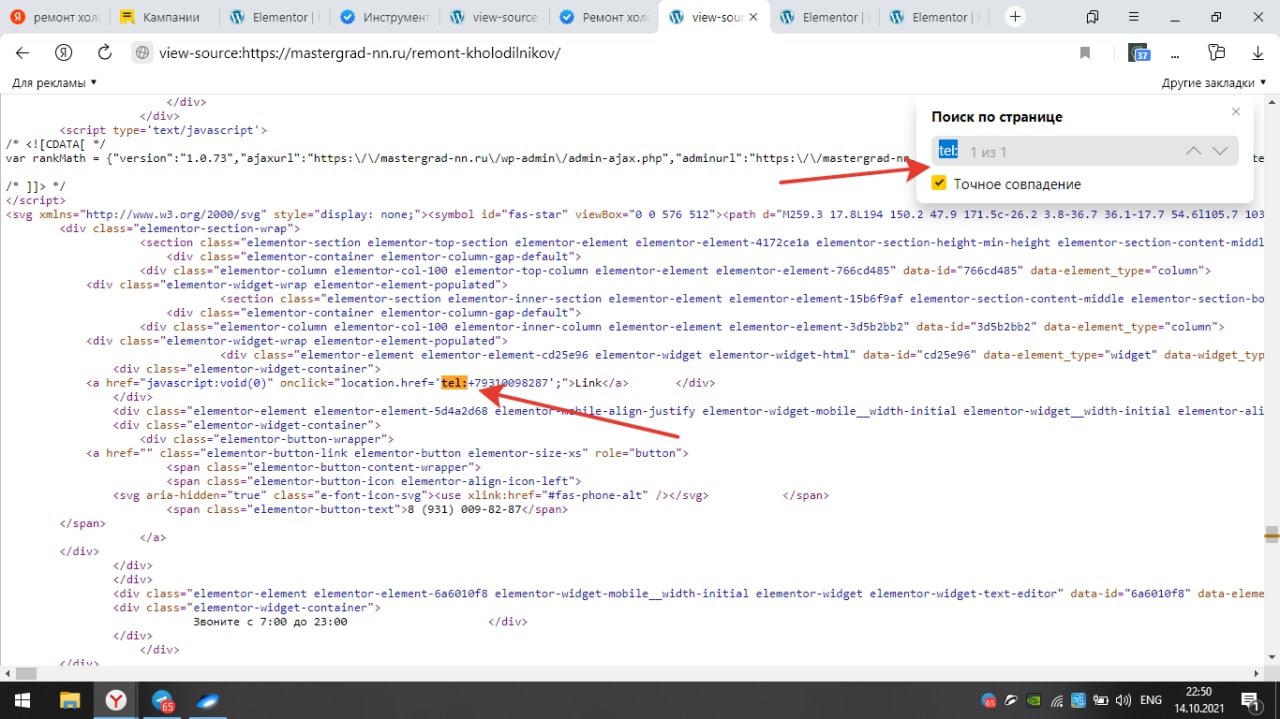Screen dimensions: 1280x719
Task: Expand the 'Для рекламы' bookmarks folder
Action: (54, 83)
